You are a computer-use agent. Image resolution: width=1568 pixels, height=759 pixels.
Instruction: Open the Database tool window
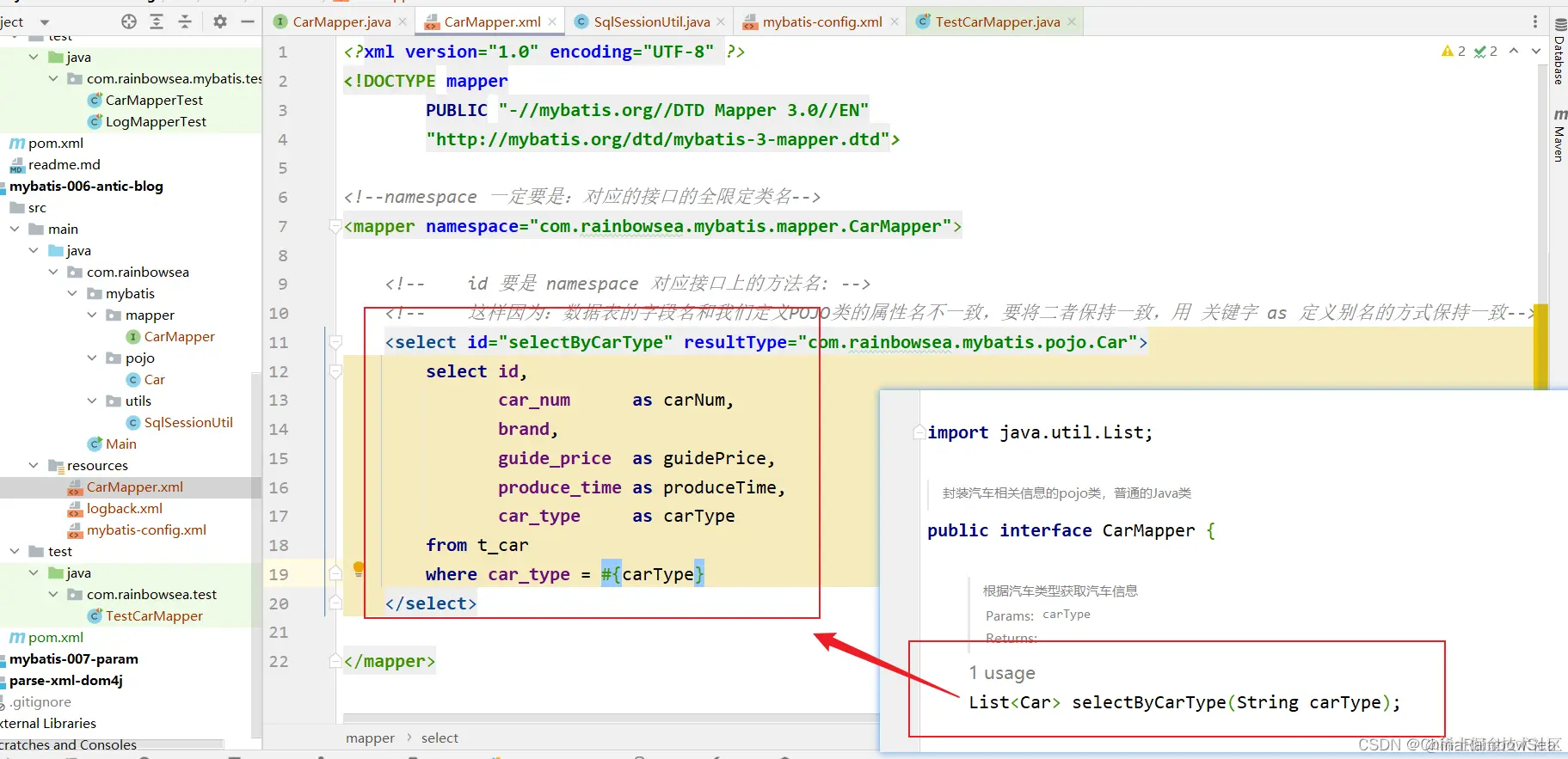(1559, 52)
